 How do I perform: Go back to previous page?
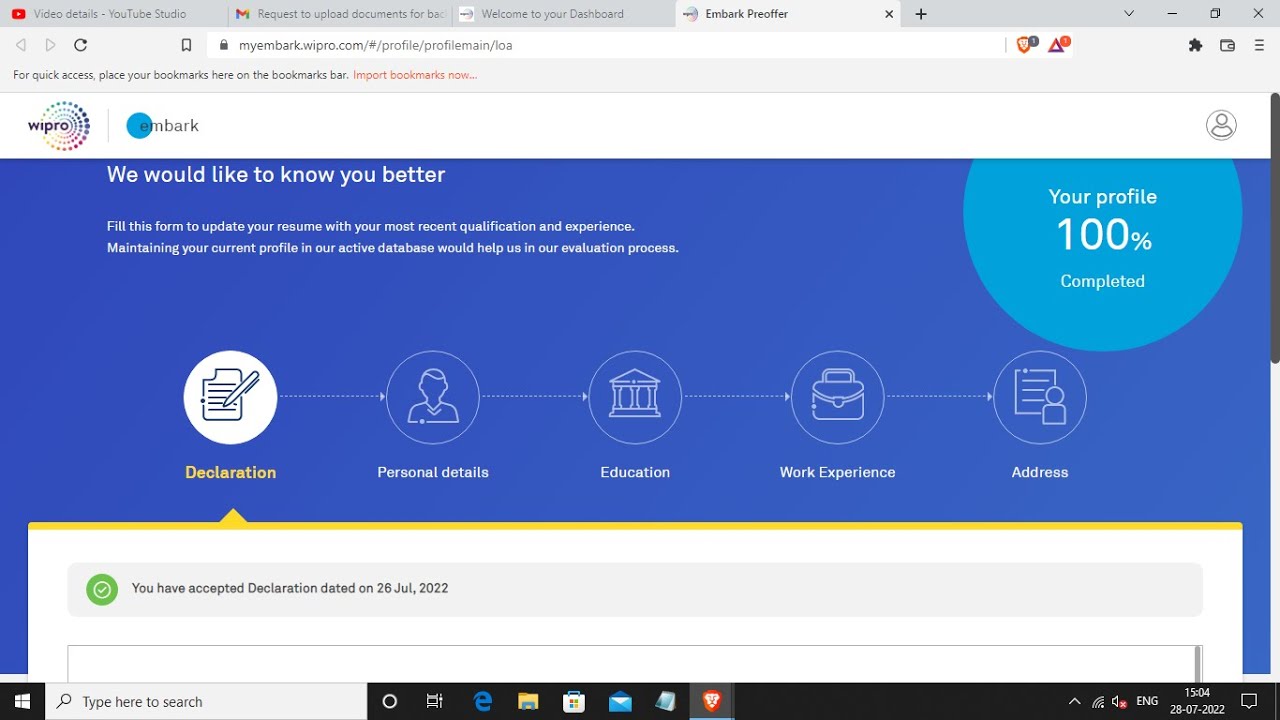click(21, 45)
